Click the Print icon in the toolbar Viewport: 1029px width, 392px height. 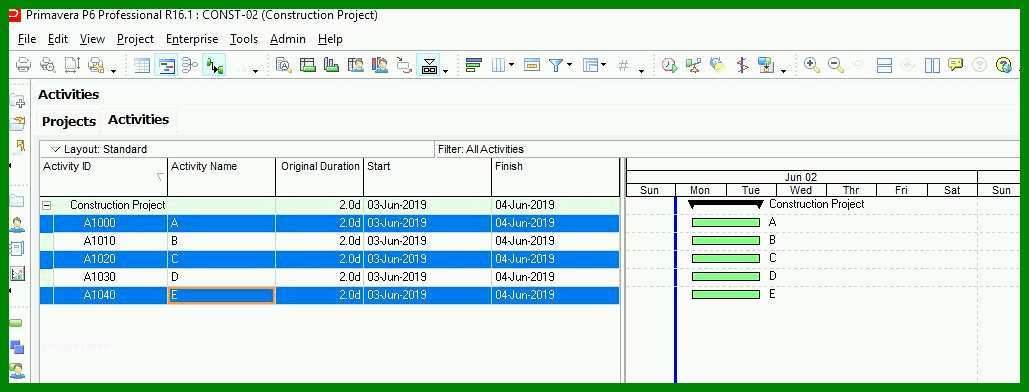[x=23, y=65]
